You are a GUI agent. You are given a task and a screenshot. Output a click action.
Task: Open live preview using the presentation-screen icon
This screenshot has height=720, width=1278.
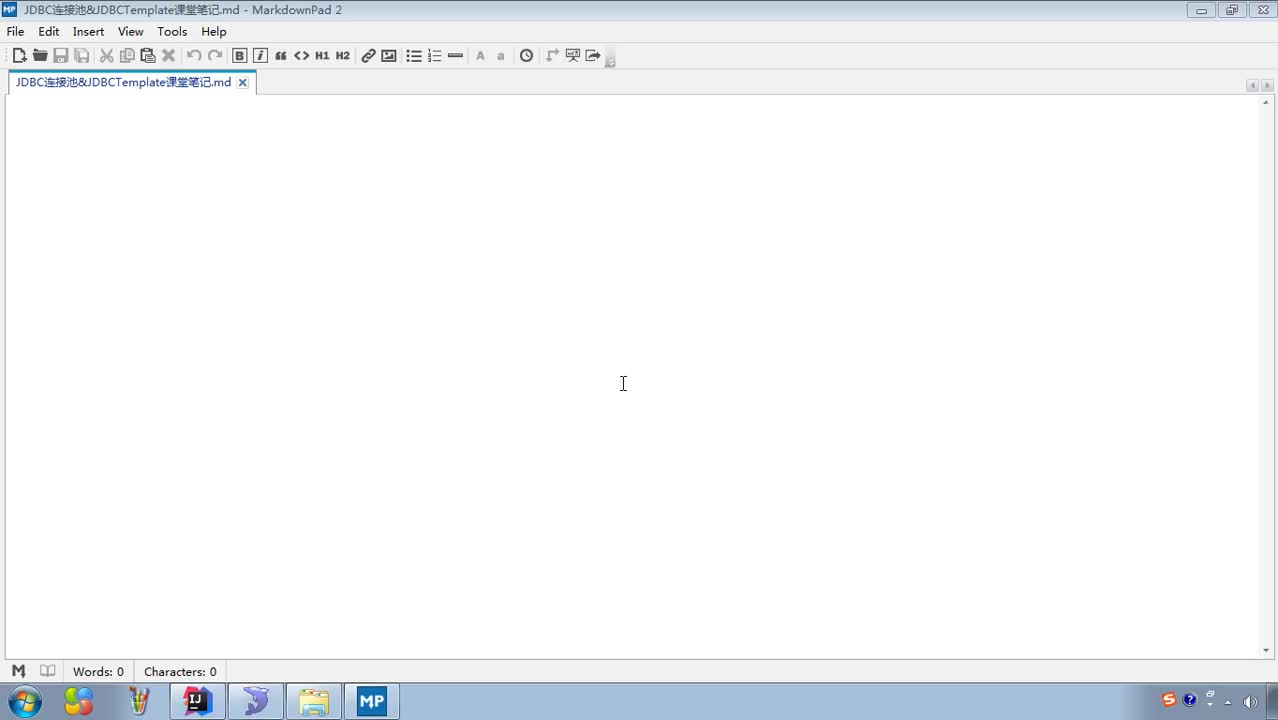click(573, 56)
